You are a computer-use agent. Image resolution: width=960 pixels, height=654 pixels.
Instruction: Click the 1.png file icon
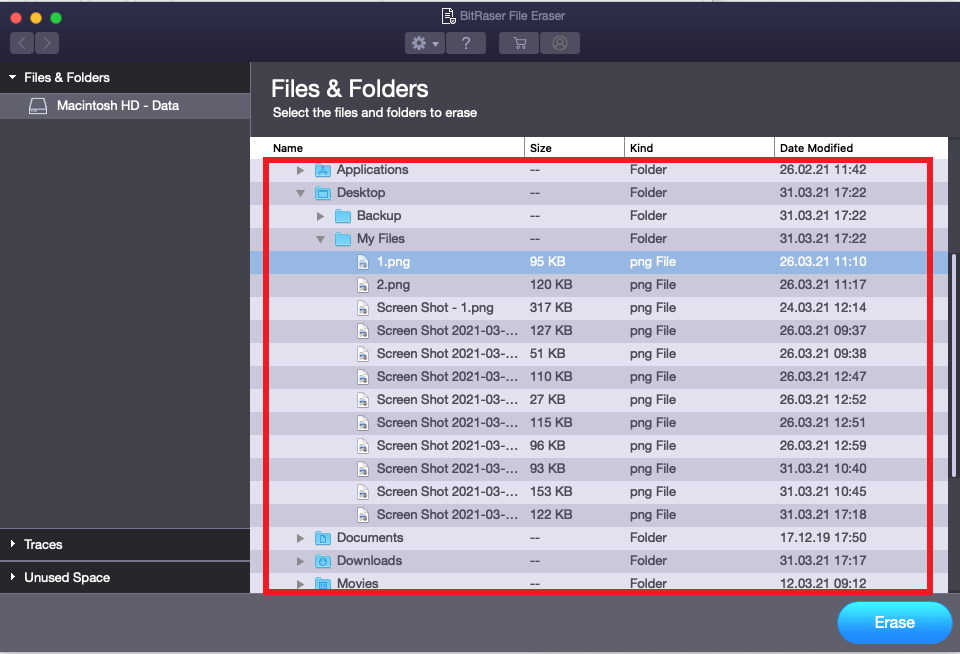pos(363,262)
